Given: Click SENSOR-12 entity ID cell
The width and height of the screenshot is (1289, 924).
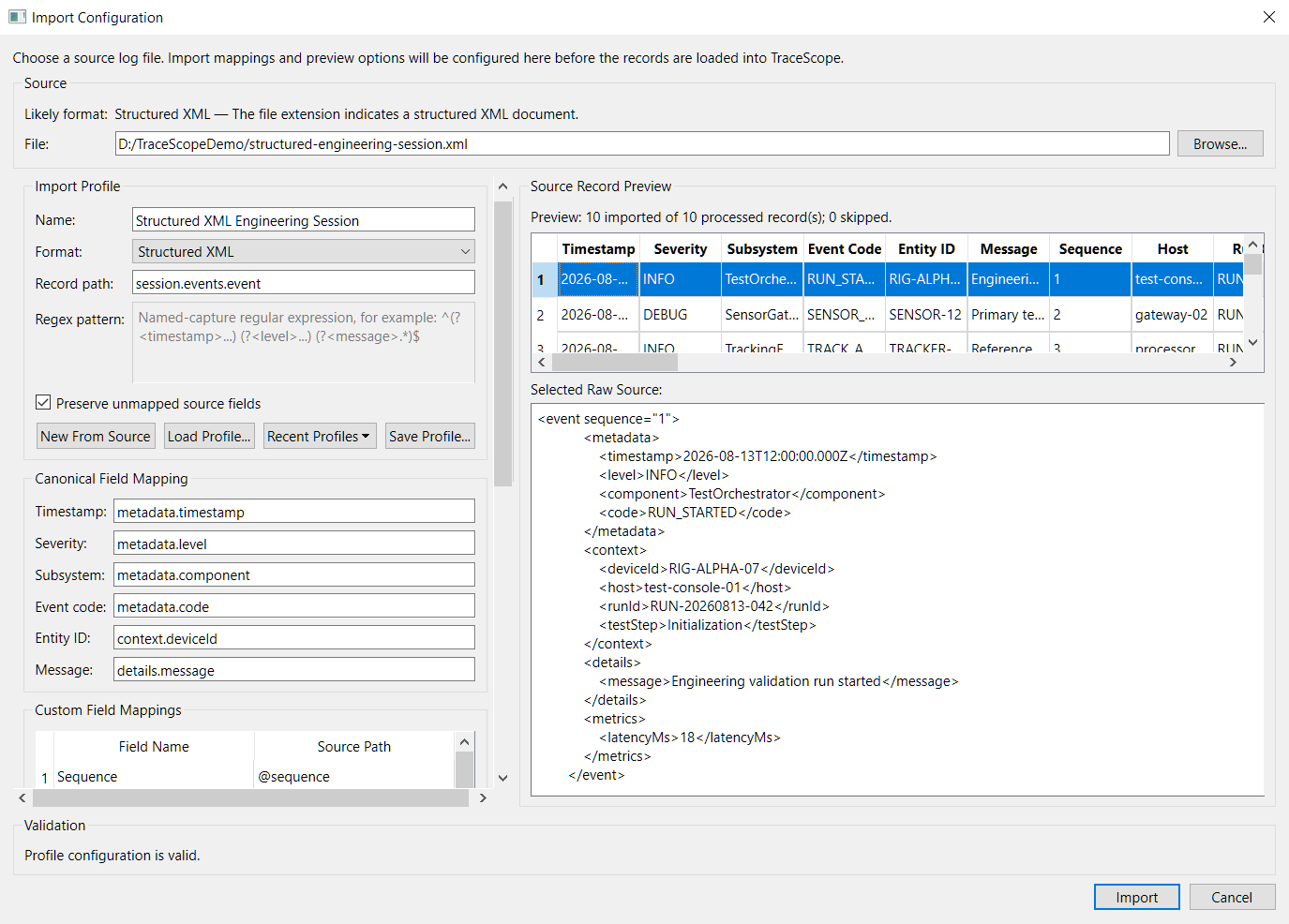Looking at the screenshot, I should 926,315.
